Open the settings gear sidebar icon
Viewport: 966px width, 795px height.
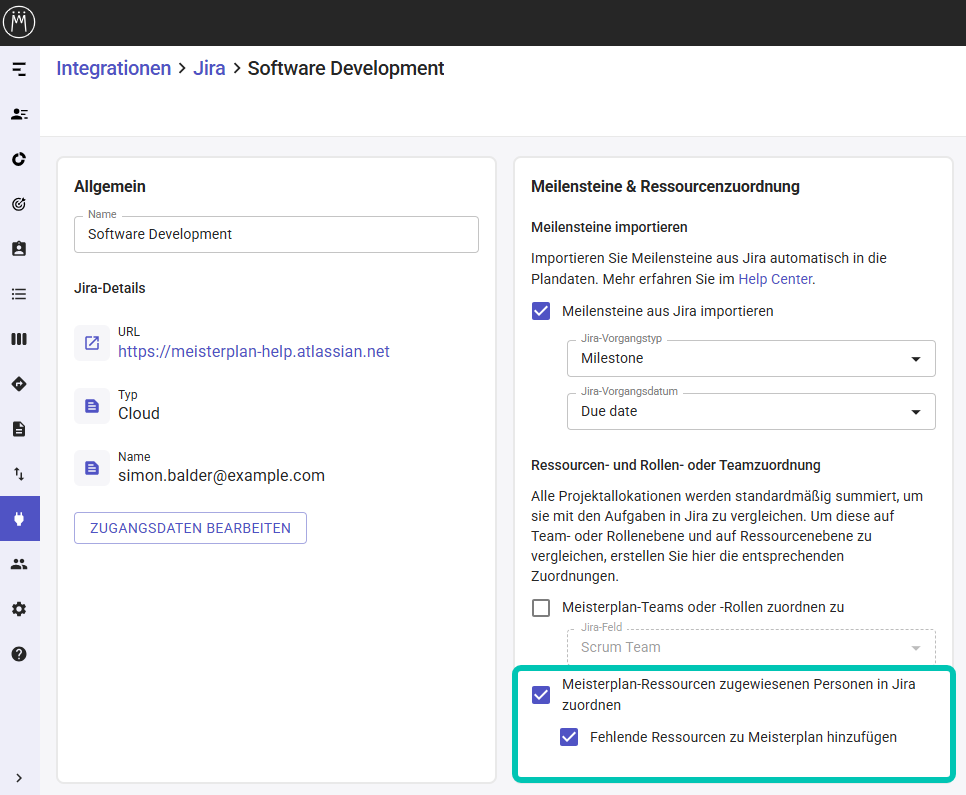pyautogui.click(x=19, y=609)
